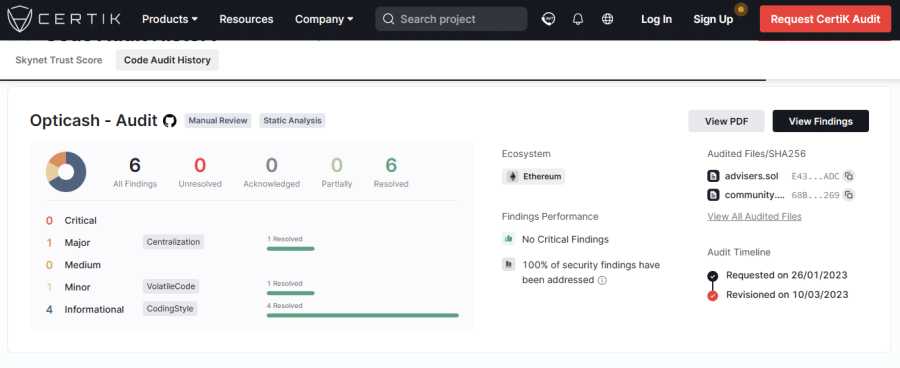Click the Major severity row label
Viewport: 900px width, 368px height.
[77, 242]
